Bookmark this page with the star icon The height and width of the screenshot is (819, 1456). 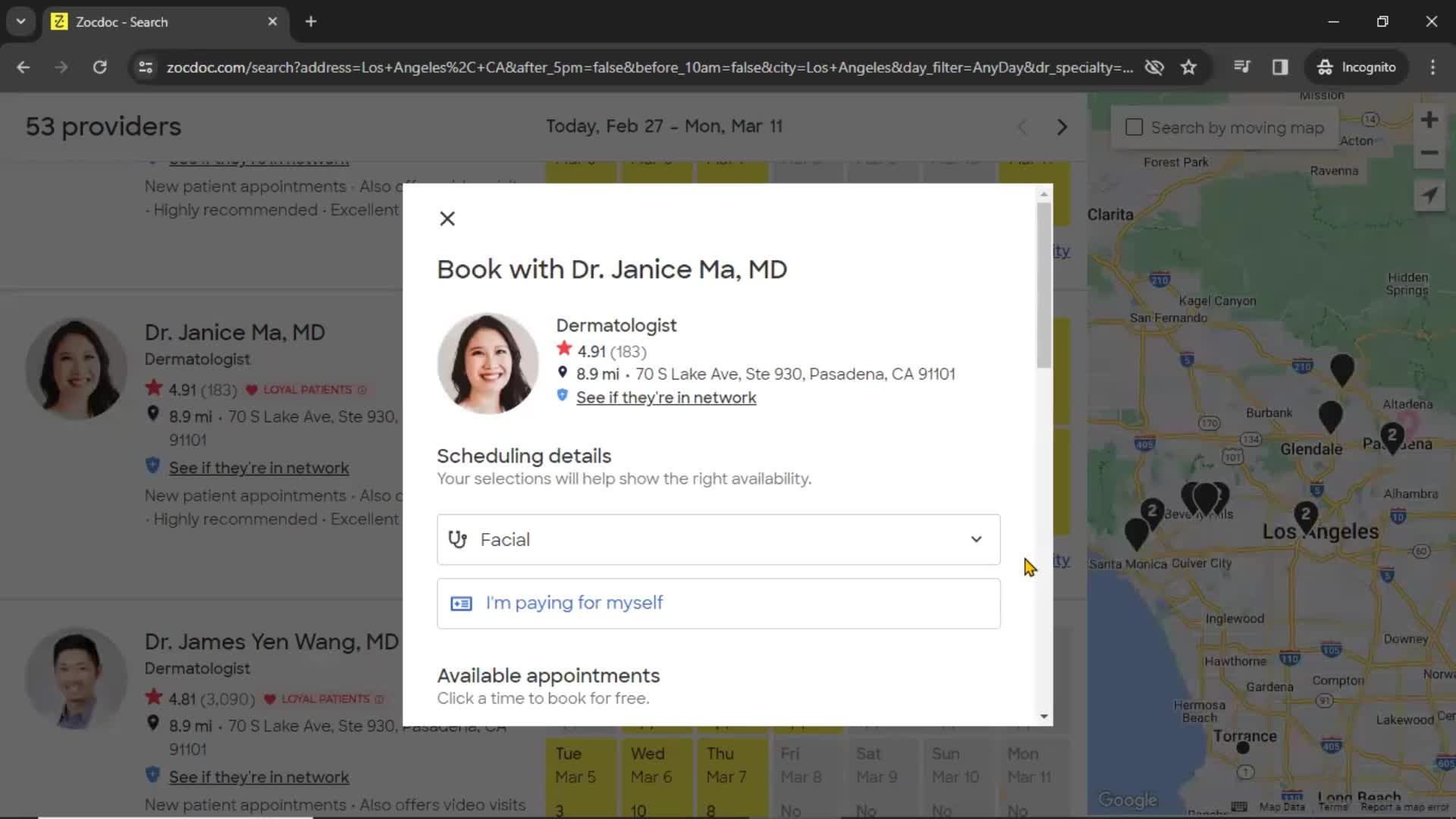[1188, 67]
